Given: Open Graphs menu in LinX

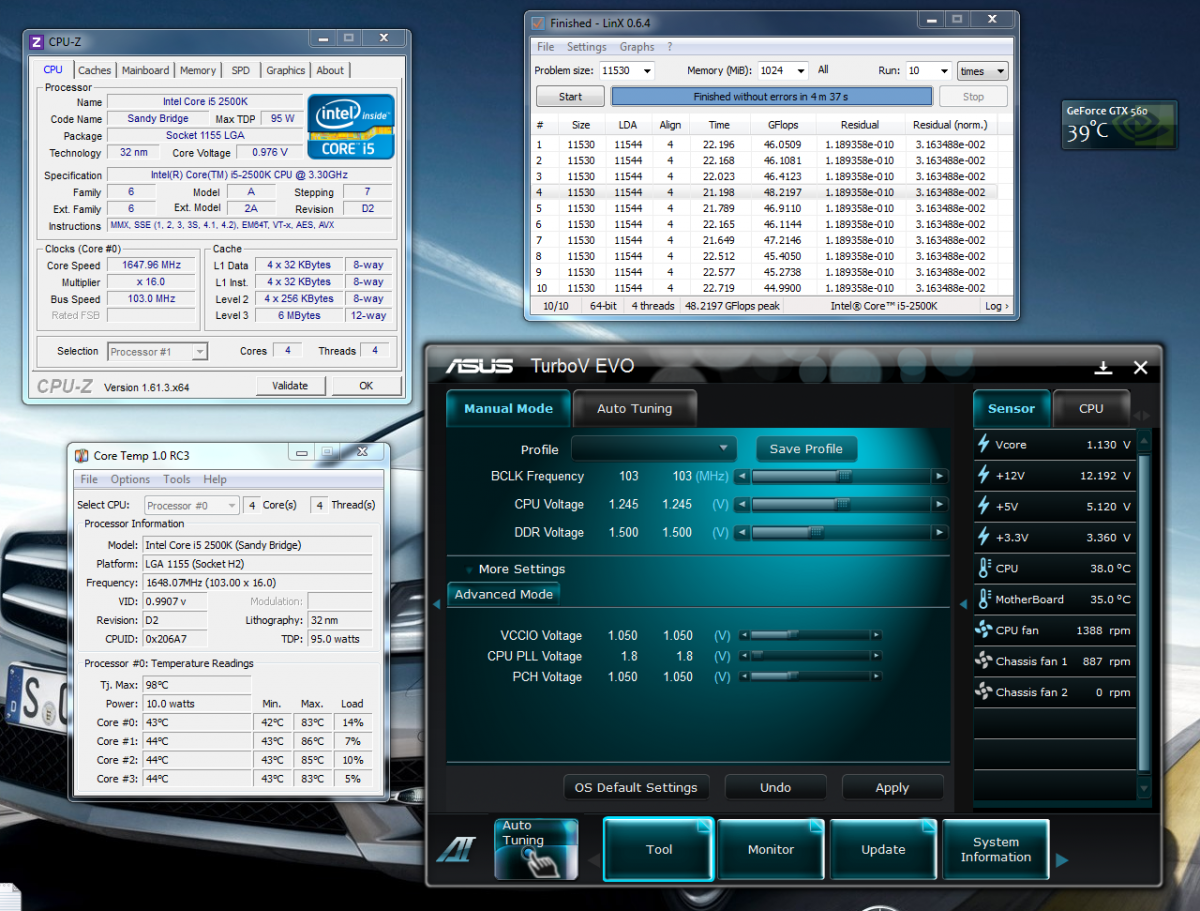Looking at the screenshot, I should coord(637,47).
